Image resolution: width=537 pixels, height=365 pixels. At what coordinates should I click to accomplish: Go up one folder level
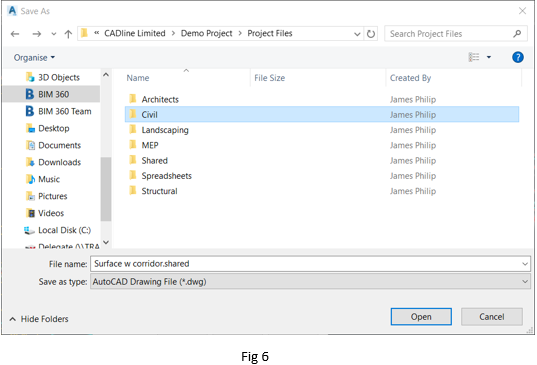[x=68, y=34]
